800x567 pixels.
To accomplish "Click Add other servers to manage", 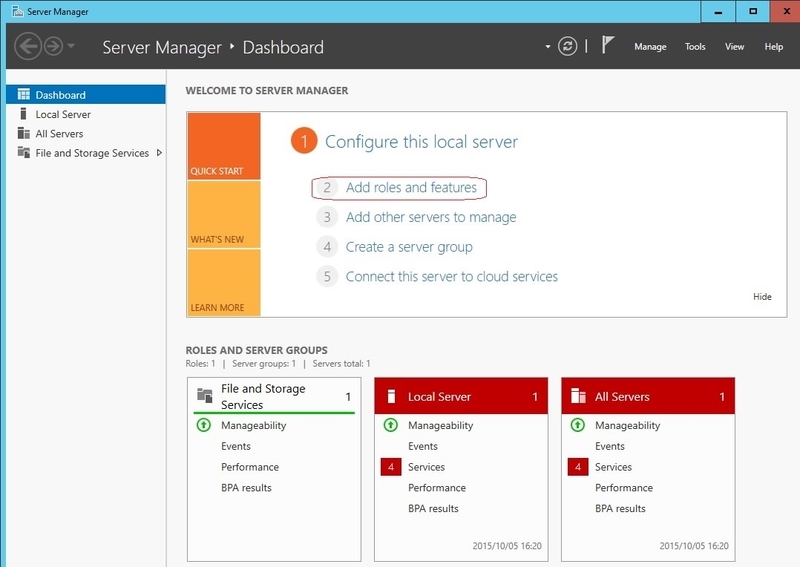I will click(x=431, y=217).
